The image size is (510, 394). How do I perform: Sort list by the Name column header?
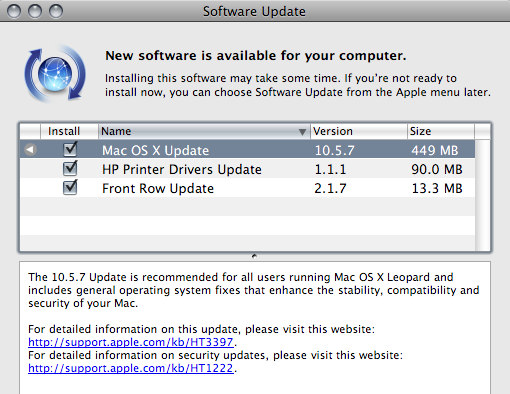(204, 131)
